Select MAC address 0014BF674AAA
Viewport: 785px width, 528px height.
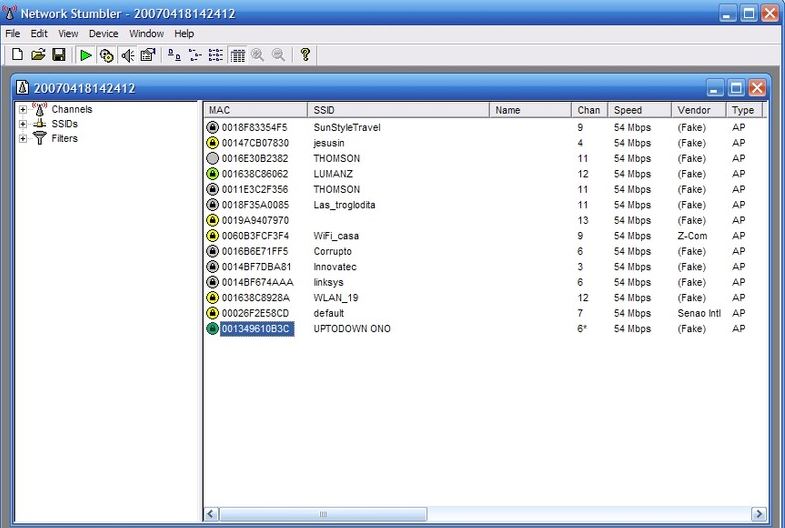tap(257, 282)
